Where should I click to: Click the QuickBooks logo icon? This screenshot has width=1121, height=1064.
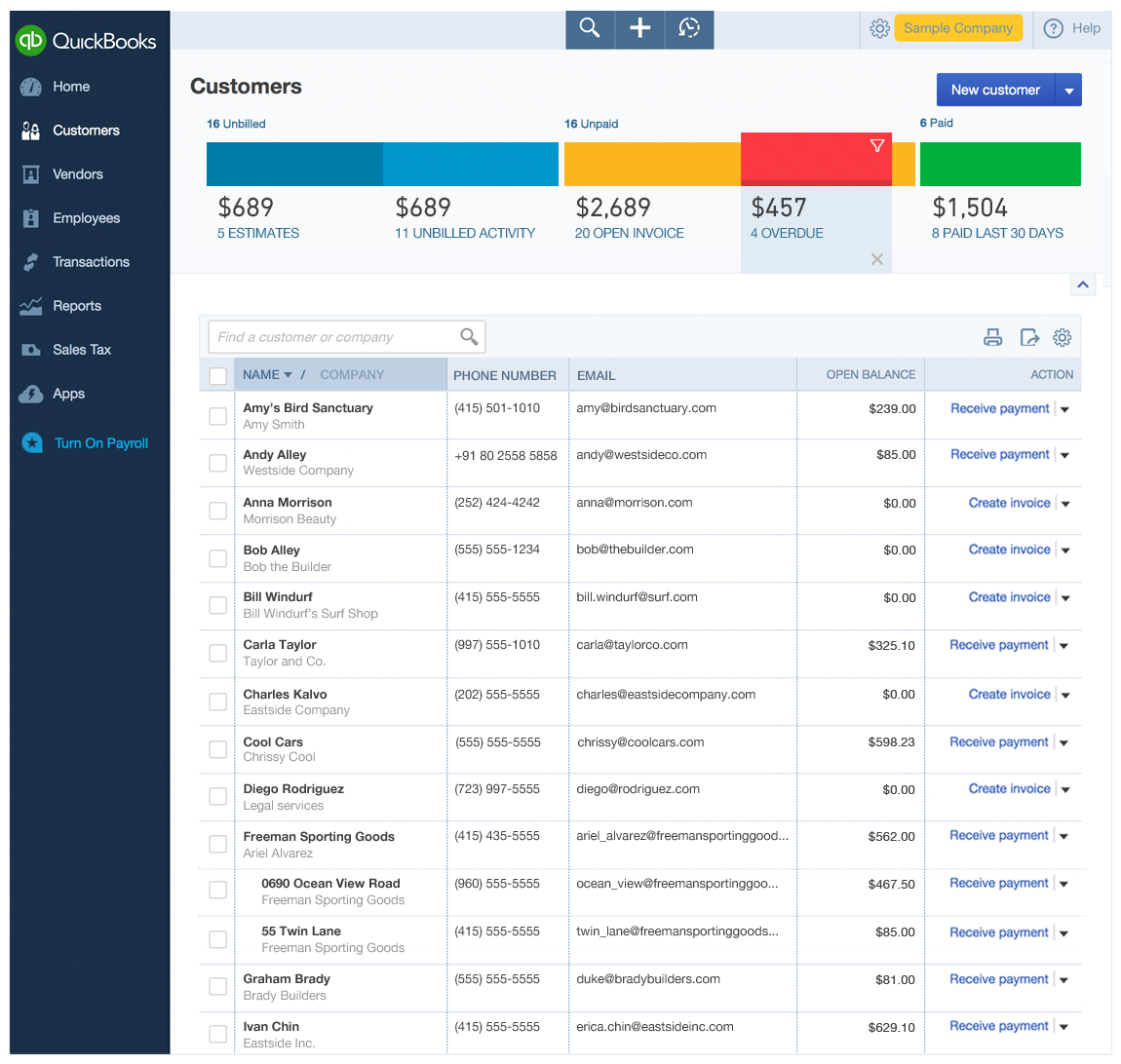click(31, 41)
